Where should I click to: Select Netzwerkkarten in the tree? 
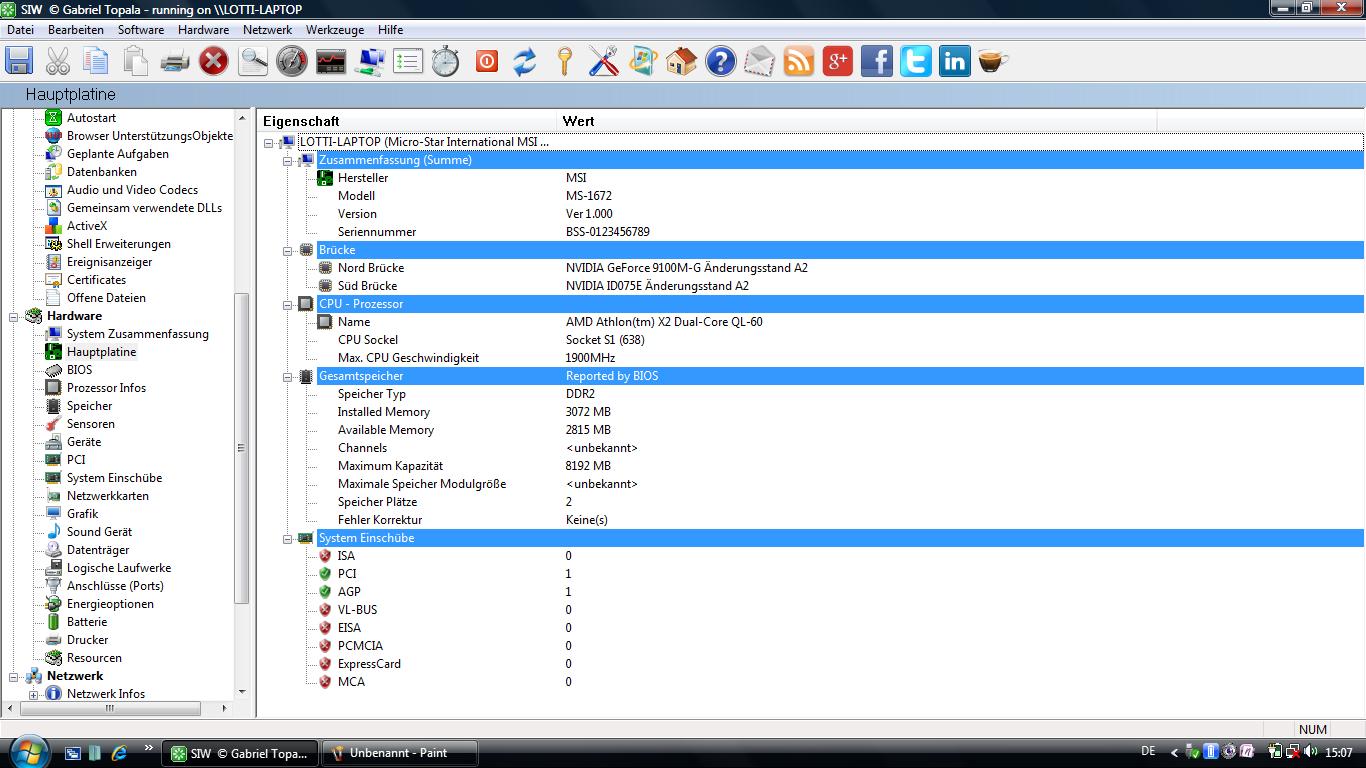[108, 496]
